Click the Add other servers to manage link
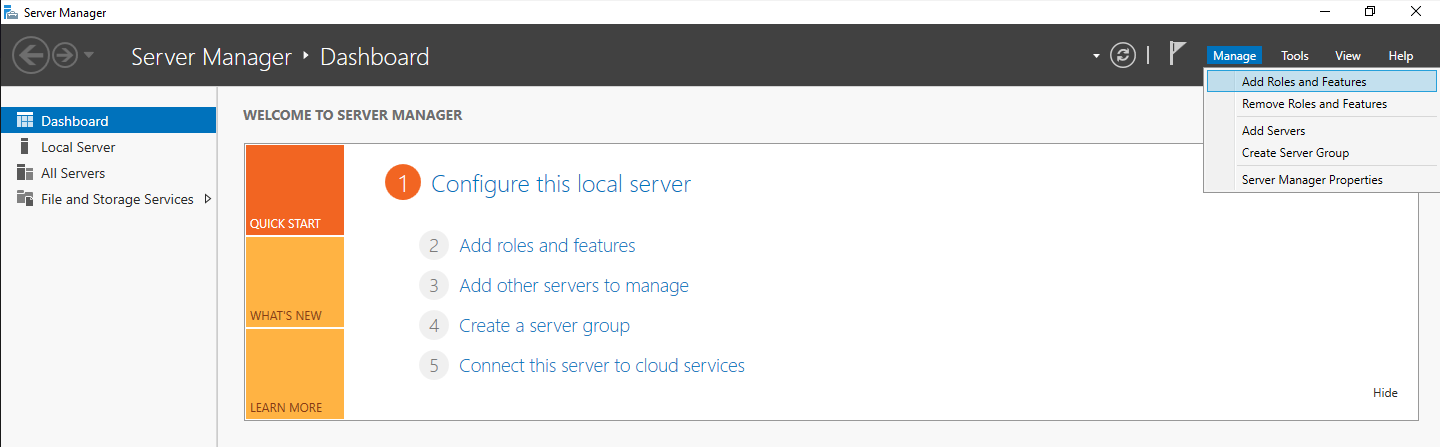This screenshot has width=1440, height=447. (573, 286)
